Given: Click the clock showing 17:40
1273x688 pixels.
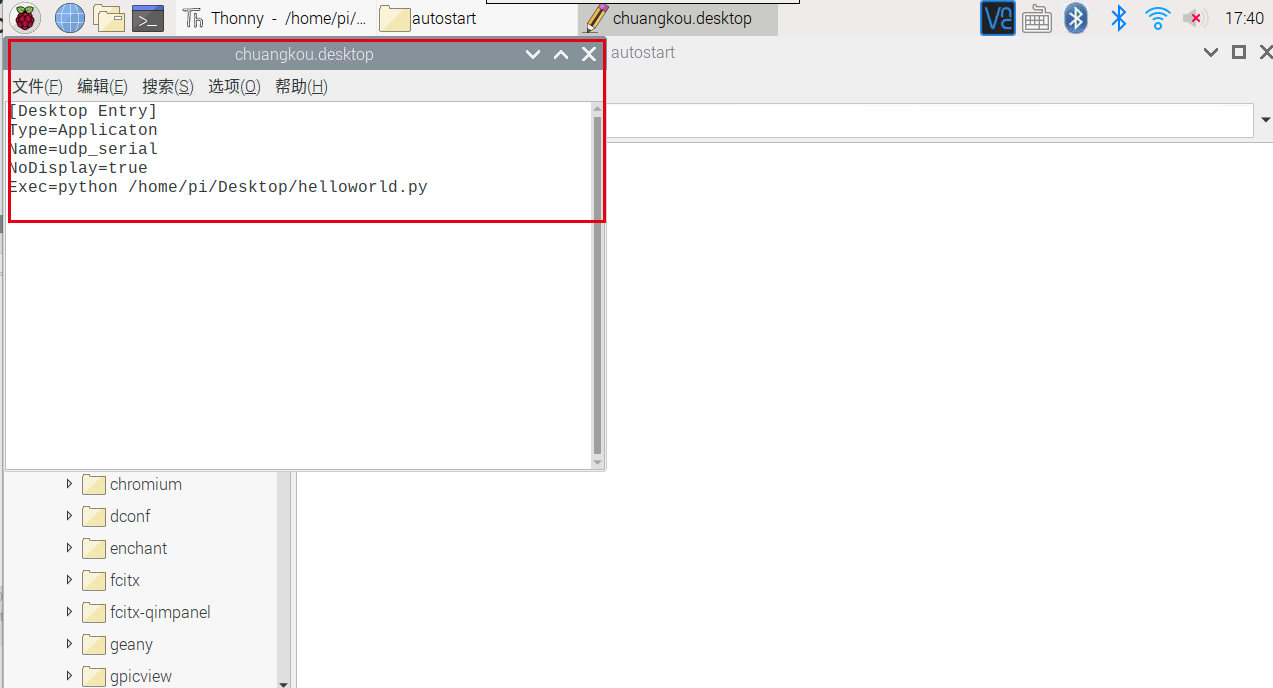Looking at the screenshot, I should [x=1244, y=18].
